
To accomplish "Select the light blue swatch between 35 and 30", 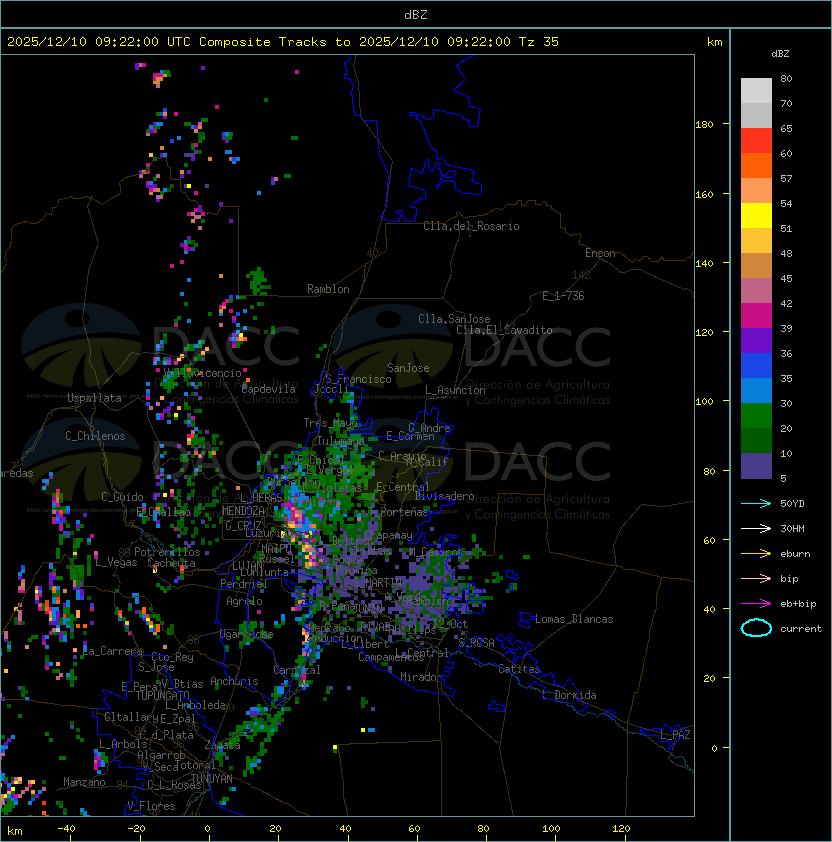I will click(756, 390).
